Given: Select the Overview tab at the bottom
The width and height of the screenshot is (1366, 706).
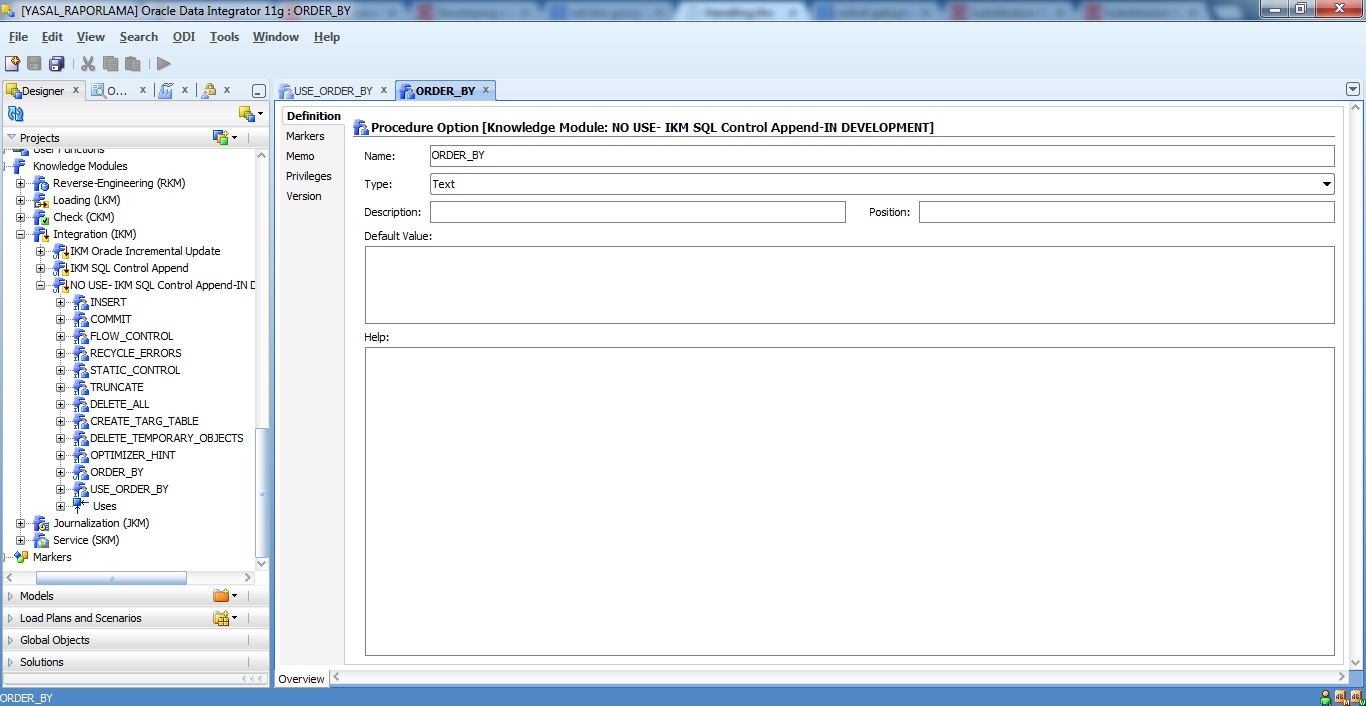Looking at the screenshot, I should pyautogui.click(x=301, y=679).
